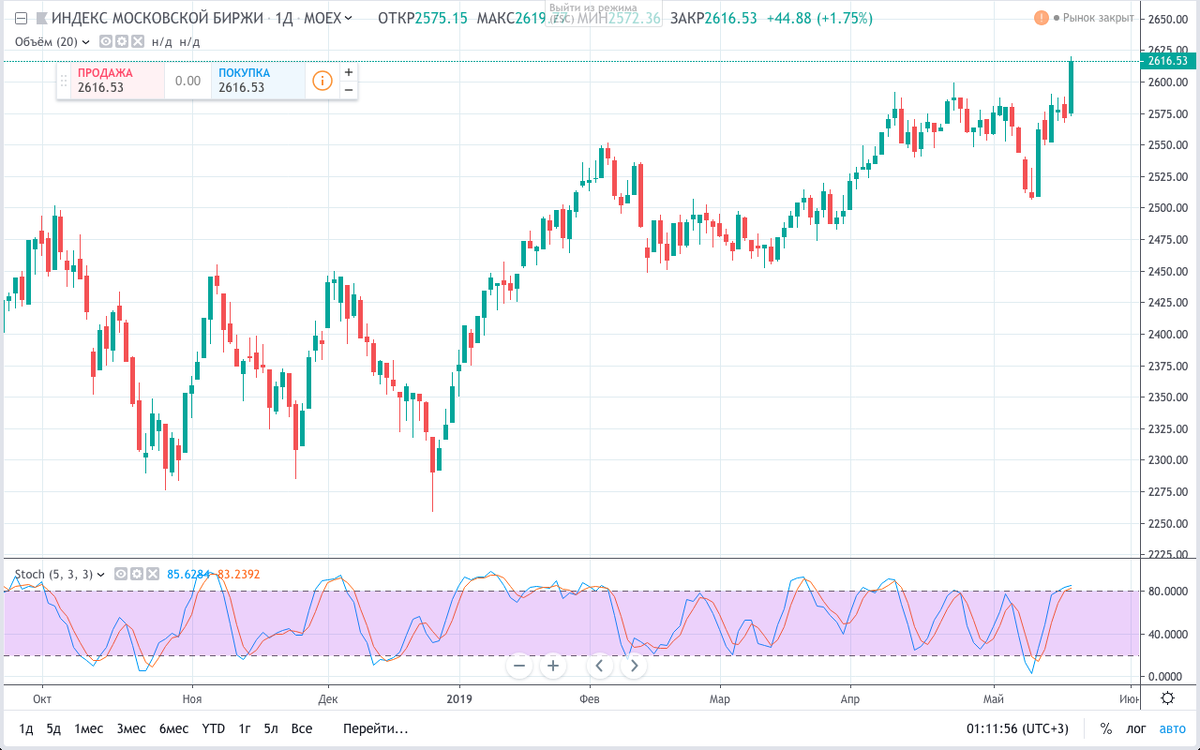Click the 80.0000 Stoch axis label
This screenshot has height=750, width=1200.
coord(1170,591)
